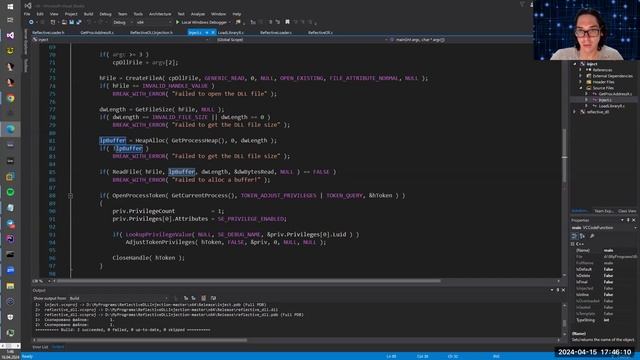The height and width of the screenshot is (360, 640).
Task: Click the code editor vertical scrollbar
Action: click(564, 155)
